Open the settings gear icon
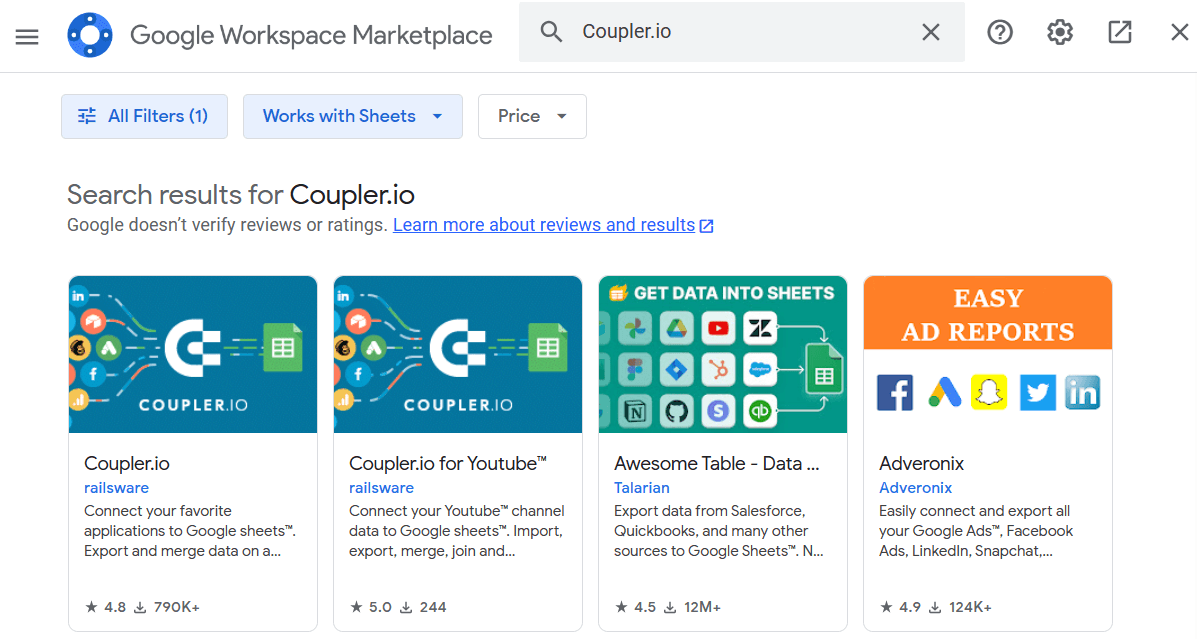Image resolution: width=1197 pixels, height=639 pixels. (x=1060, y=32)
